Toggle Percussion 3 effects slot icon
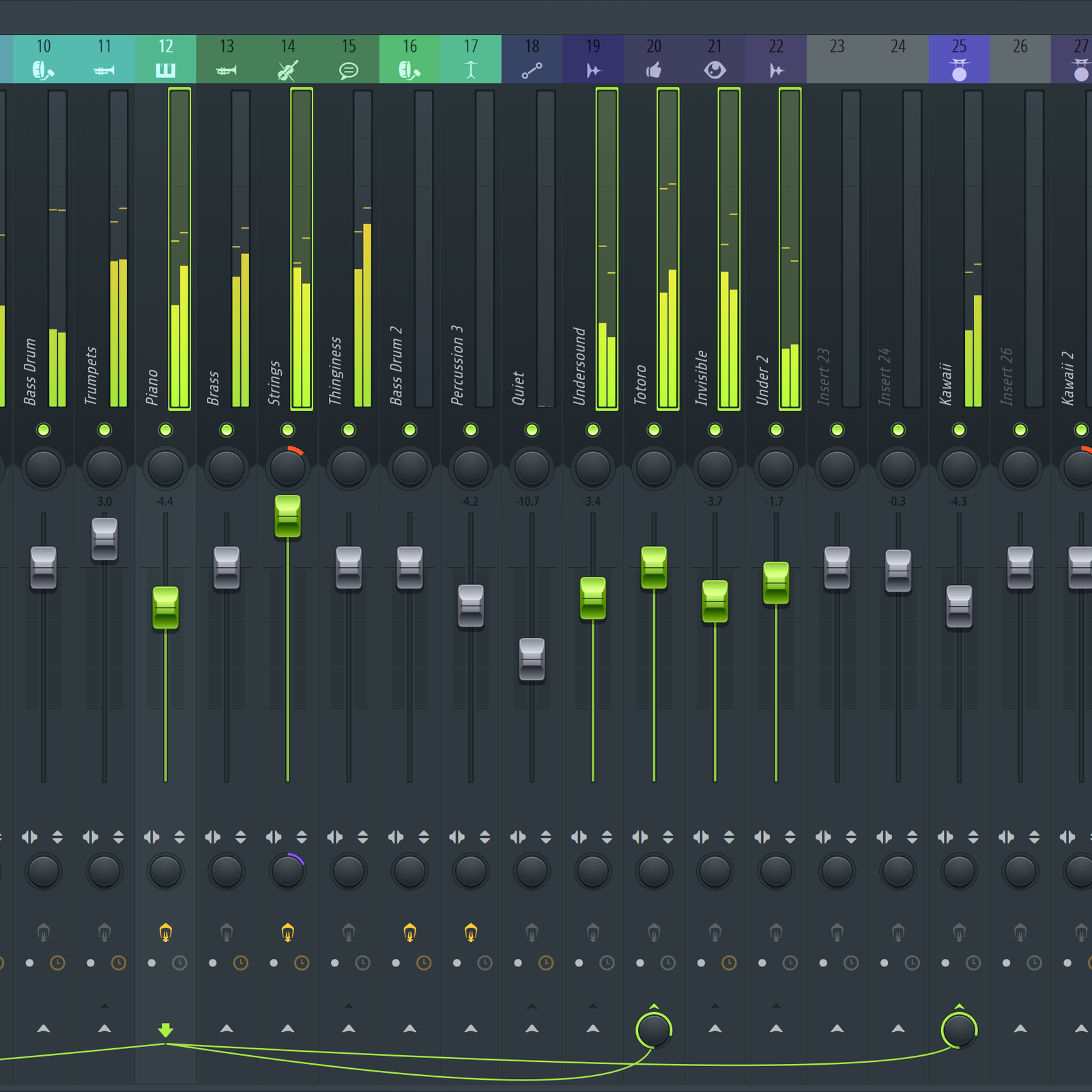Viewport: 1092px width, 1092px height. 470,932
